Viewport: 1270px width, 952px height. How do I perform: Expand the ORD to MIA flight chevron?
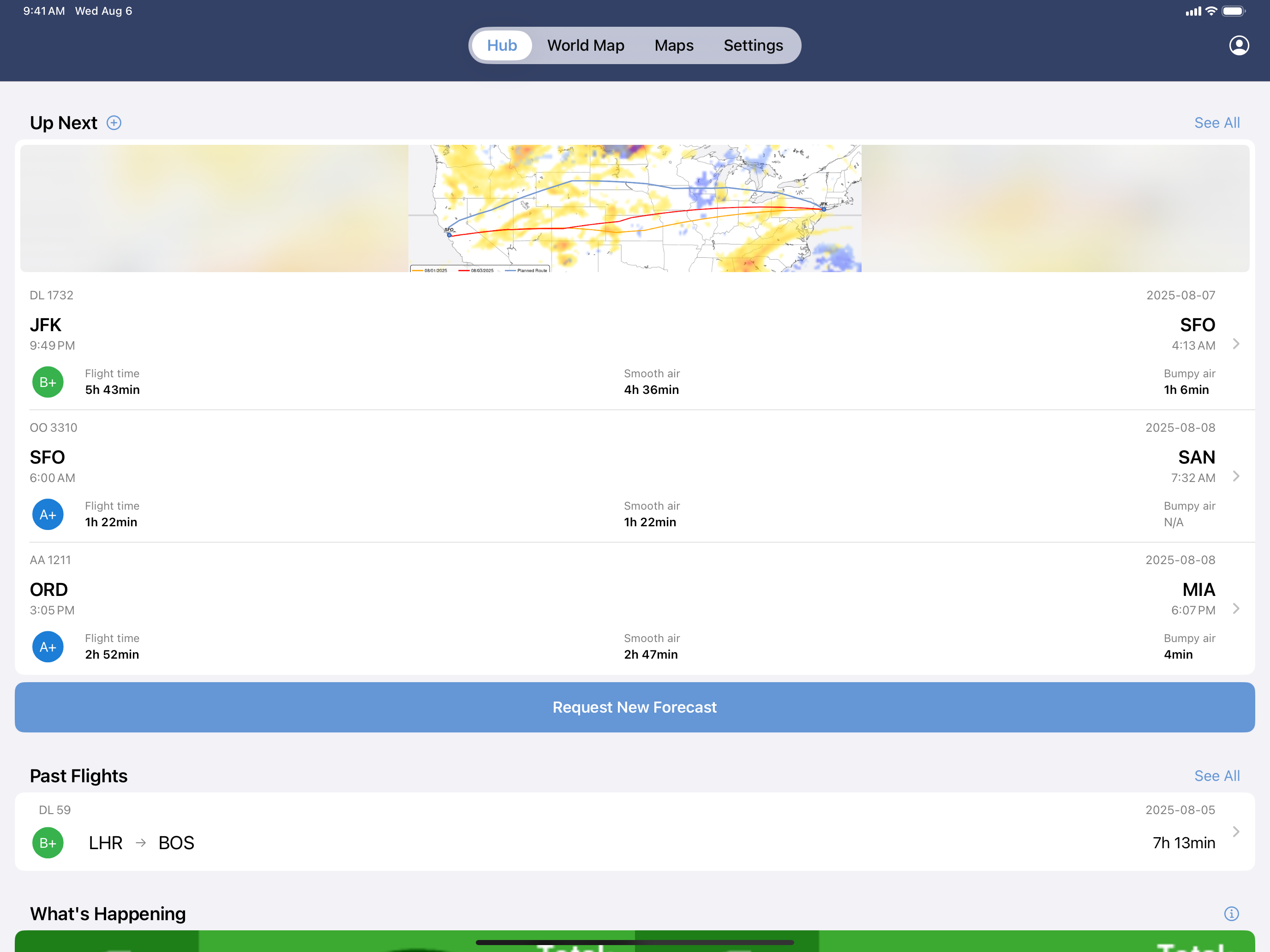(x=1236, y=608)
